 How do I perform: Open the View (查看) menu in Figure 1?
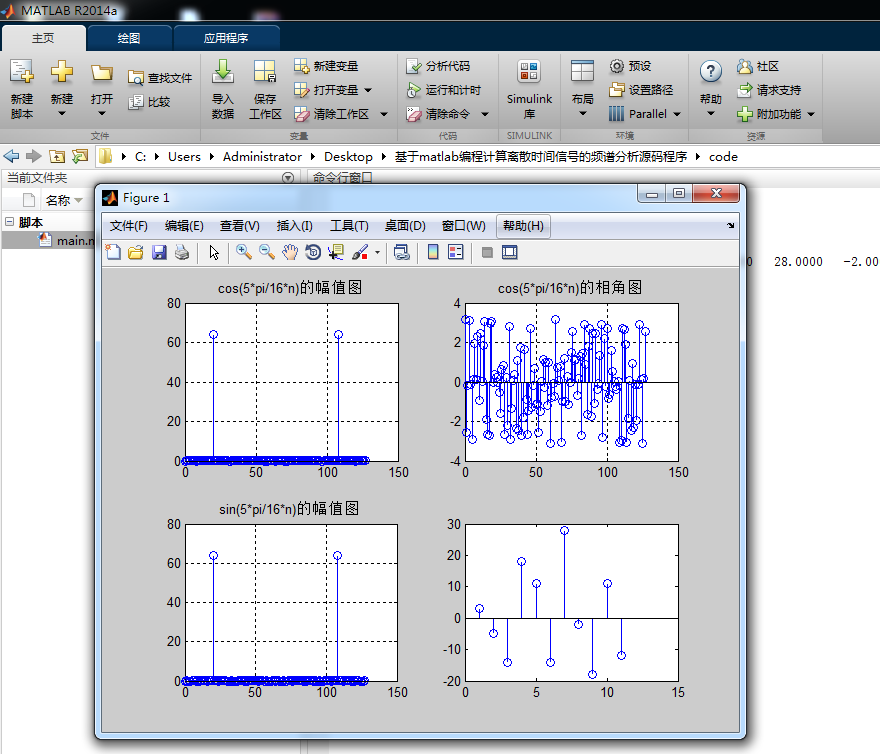240,226
